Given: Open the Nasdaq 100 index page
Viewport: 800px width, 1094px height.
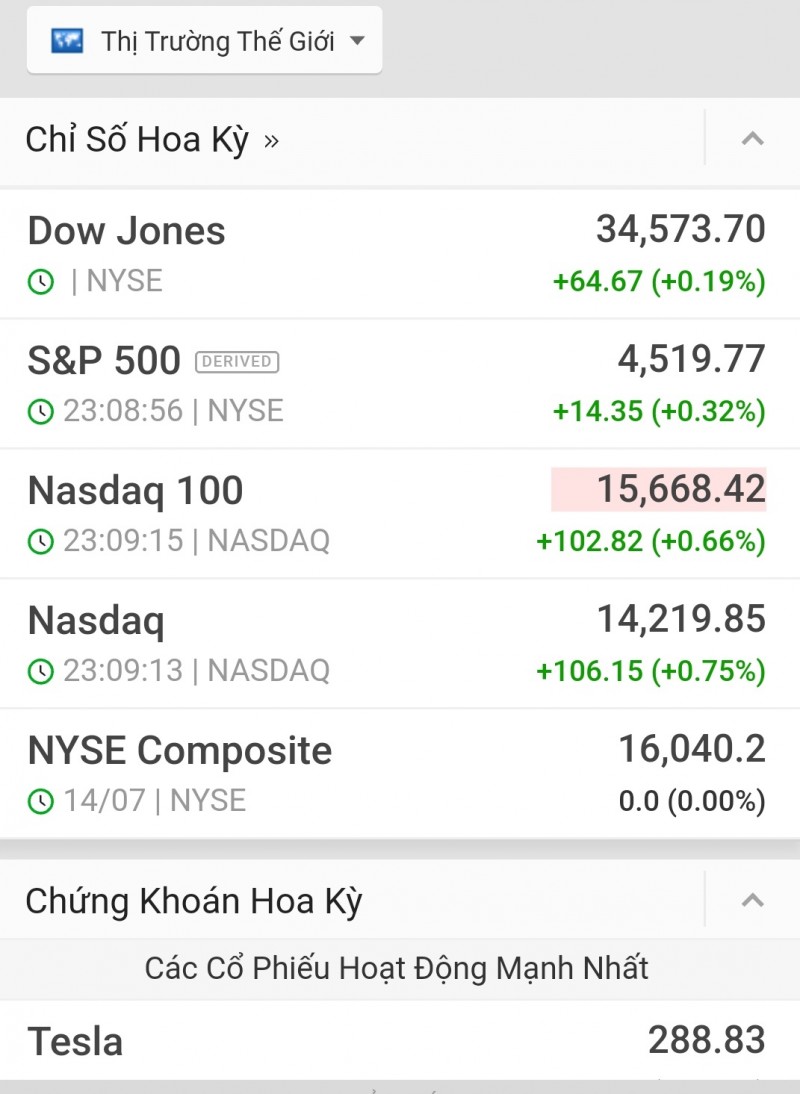Looking at the screenshot, I should pos(136,491).
